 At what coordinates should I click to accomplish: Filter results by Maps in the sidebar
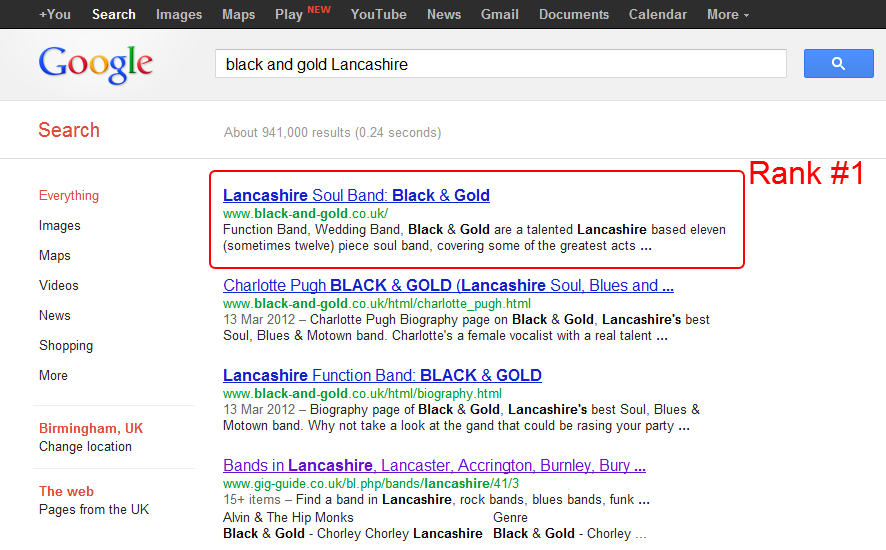(x=55, y=255)
